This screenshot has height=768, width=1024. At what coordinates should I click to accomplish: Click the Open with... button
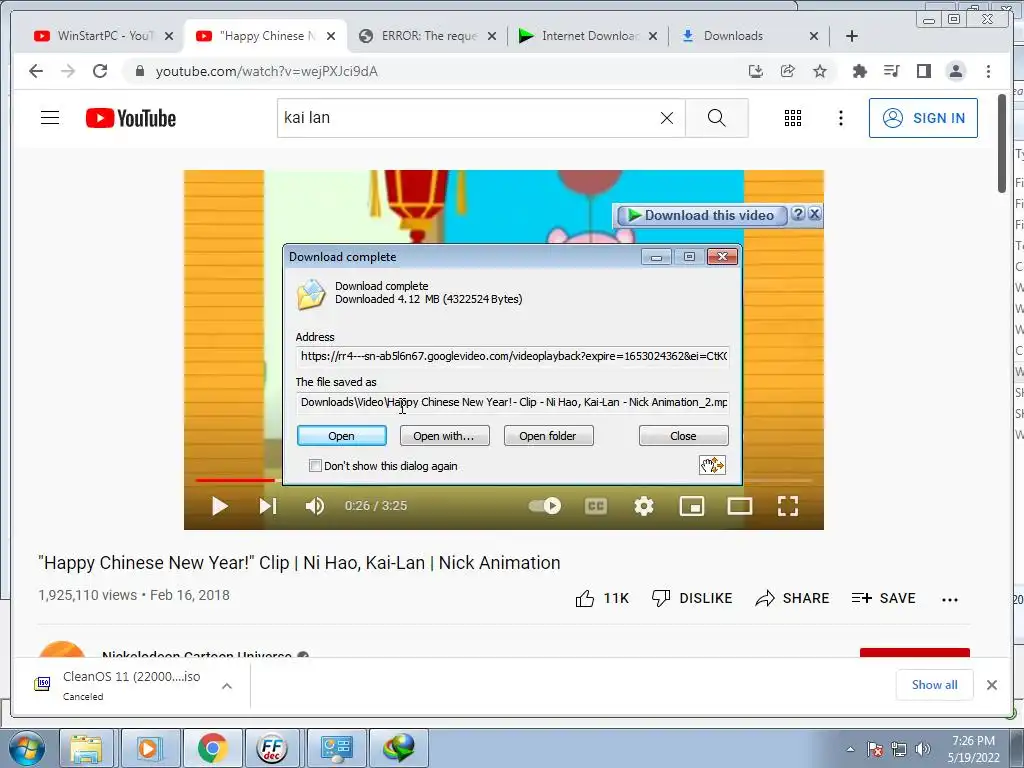click(444, 436)
